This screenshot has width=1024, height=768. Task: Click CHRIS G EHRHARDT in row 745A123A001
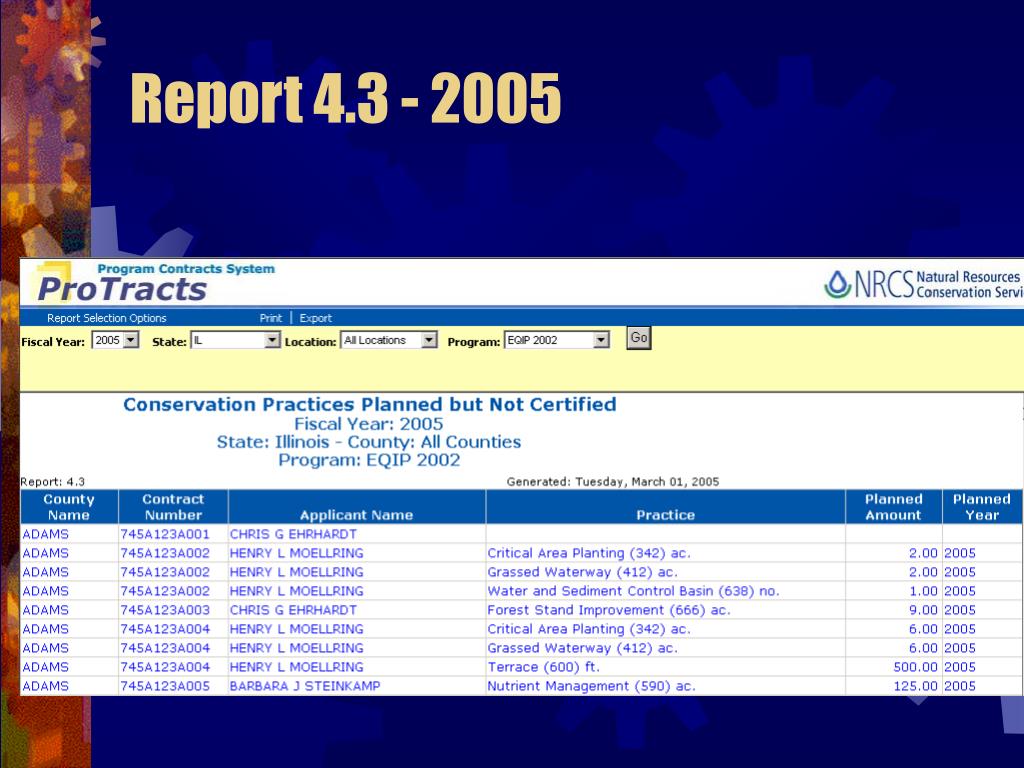293,534
